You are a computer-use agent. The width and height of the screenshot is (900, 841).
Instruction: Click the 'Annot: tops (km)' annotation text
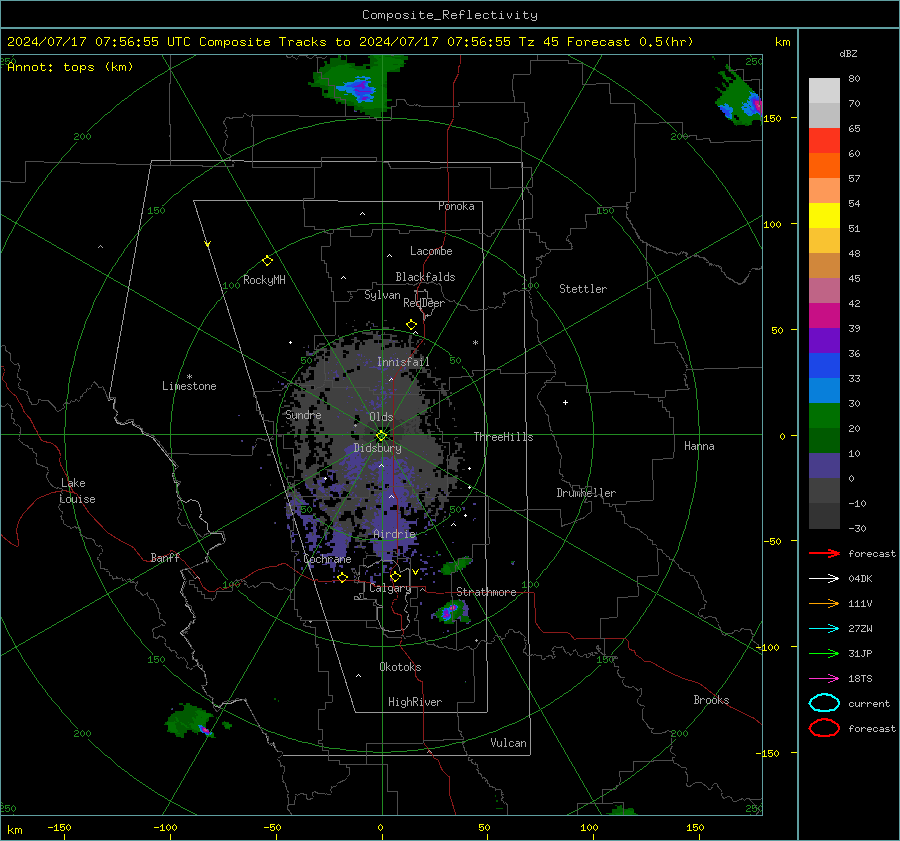[x=70, y=67]
